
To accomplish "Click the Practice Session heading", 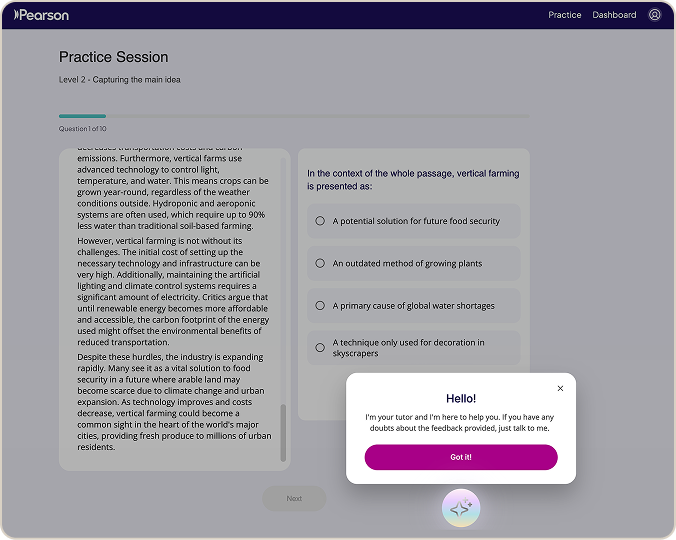I will tap(113, 57).
